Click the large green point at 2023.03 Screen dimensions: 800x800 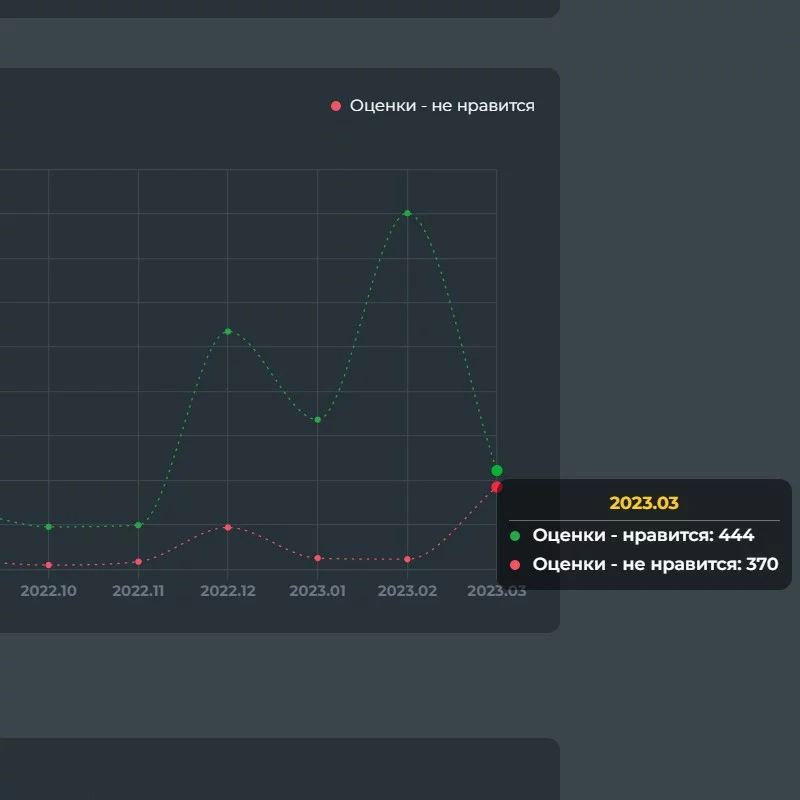(497, 470)
